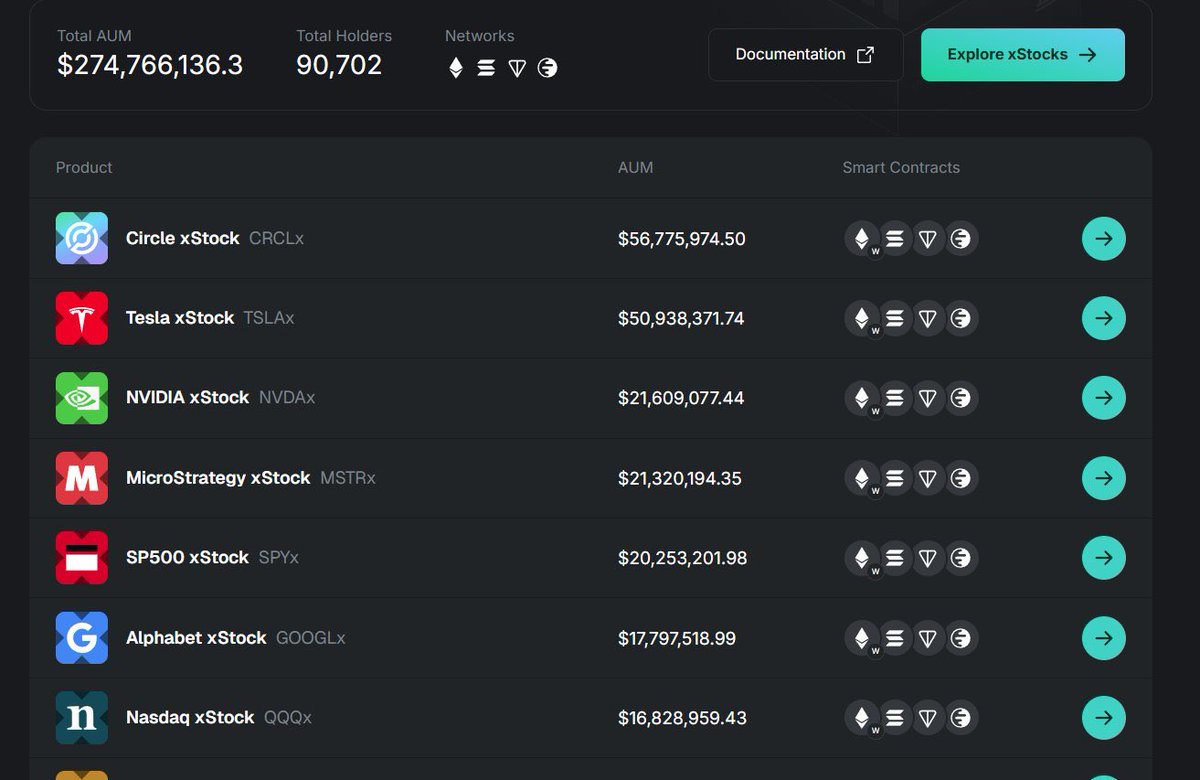Click Solana contract icon for Alphabet xStock
1200x780 pixels.
(x=895, y=638)
